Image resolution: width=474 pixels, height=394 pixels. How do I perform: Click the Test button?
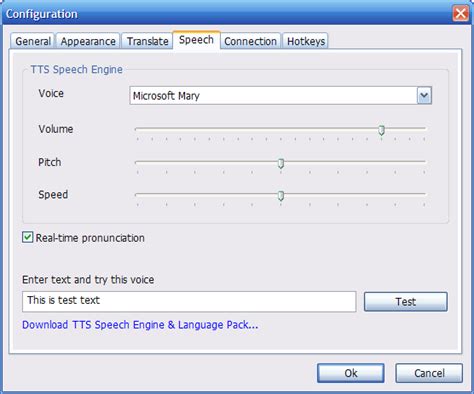click(x=406, y=302)
